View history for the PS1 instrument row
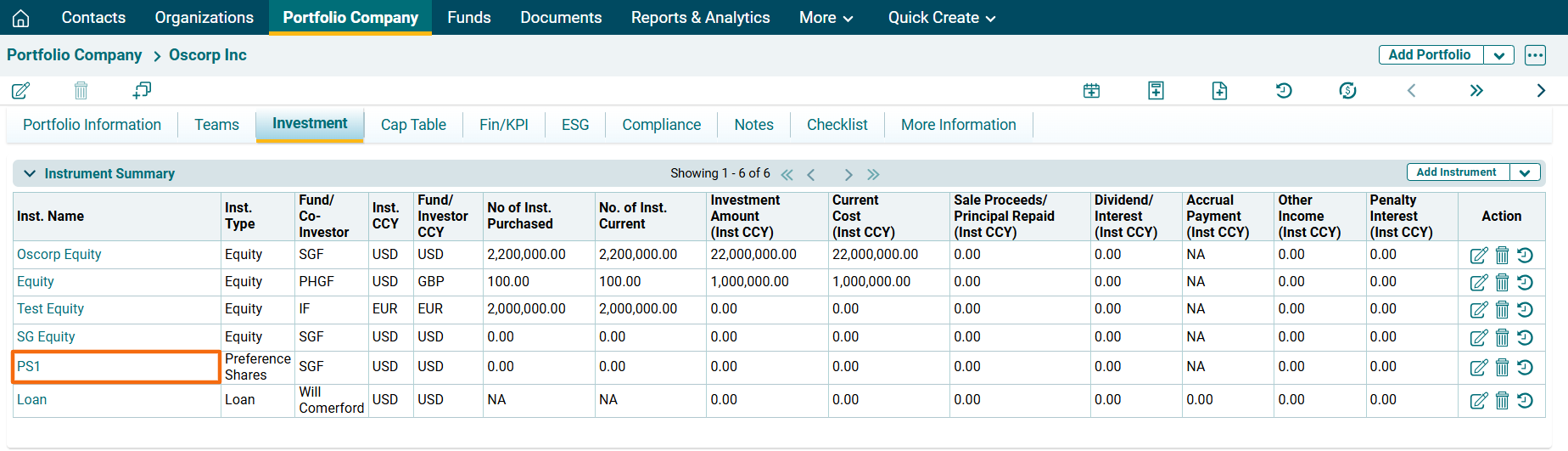Viewport: 1568px width, 451px height. coord(1525,367)
